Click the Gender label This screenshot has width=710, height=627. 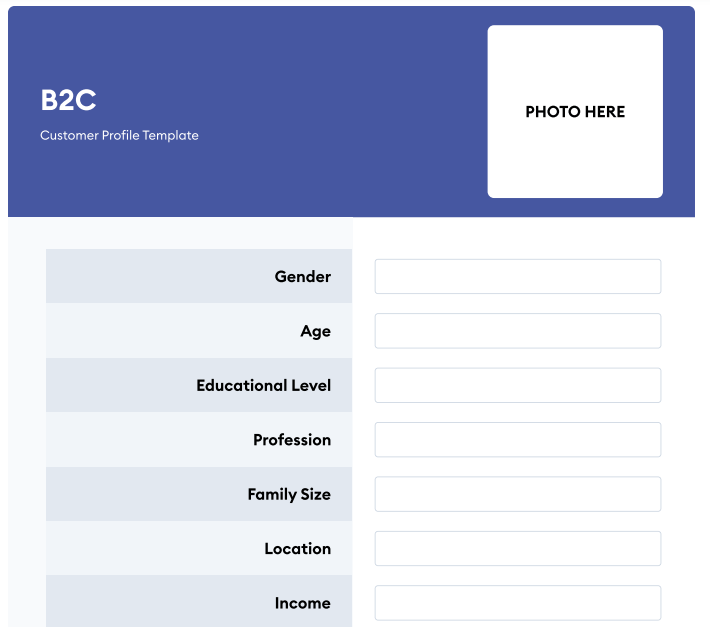click(302, 277)
